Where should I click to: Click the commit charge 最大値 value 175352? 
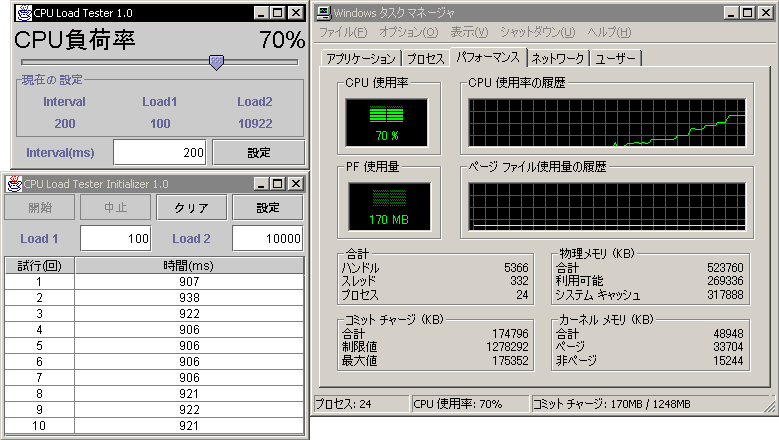coord(510,361)
